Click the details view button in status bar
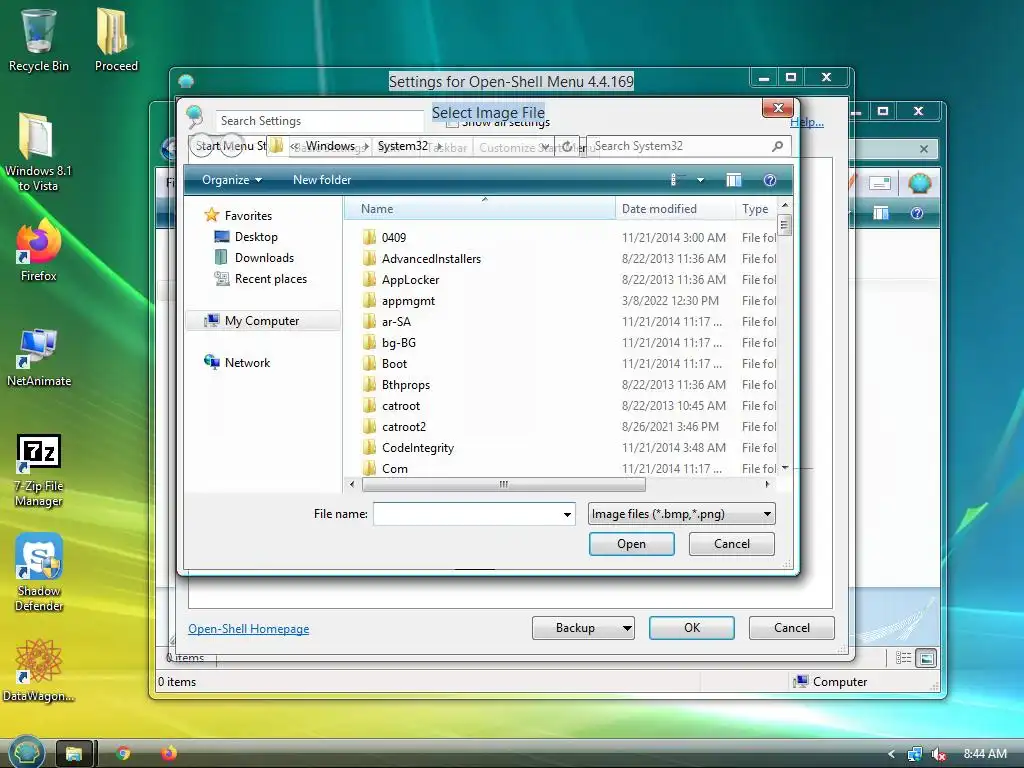Screen dimensions: 1024x768 903,658
